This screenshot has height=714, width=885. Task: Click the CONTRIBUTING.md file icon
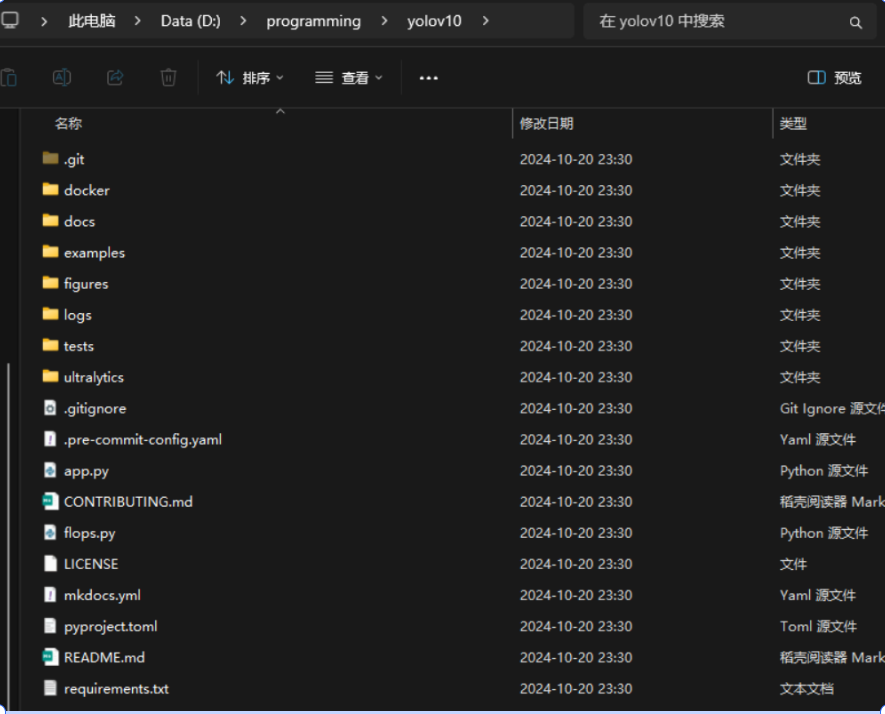(50, 501)
